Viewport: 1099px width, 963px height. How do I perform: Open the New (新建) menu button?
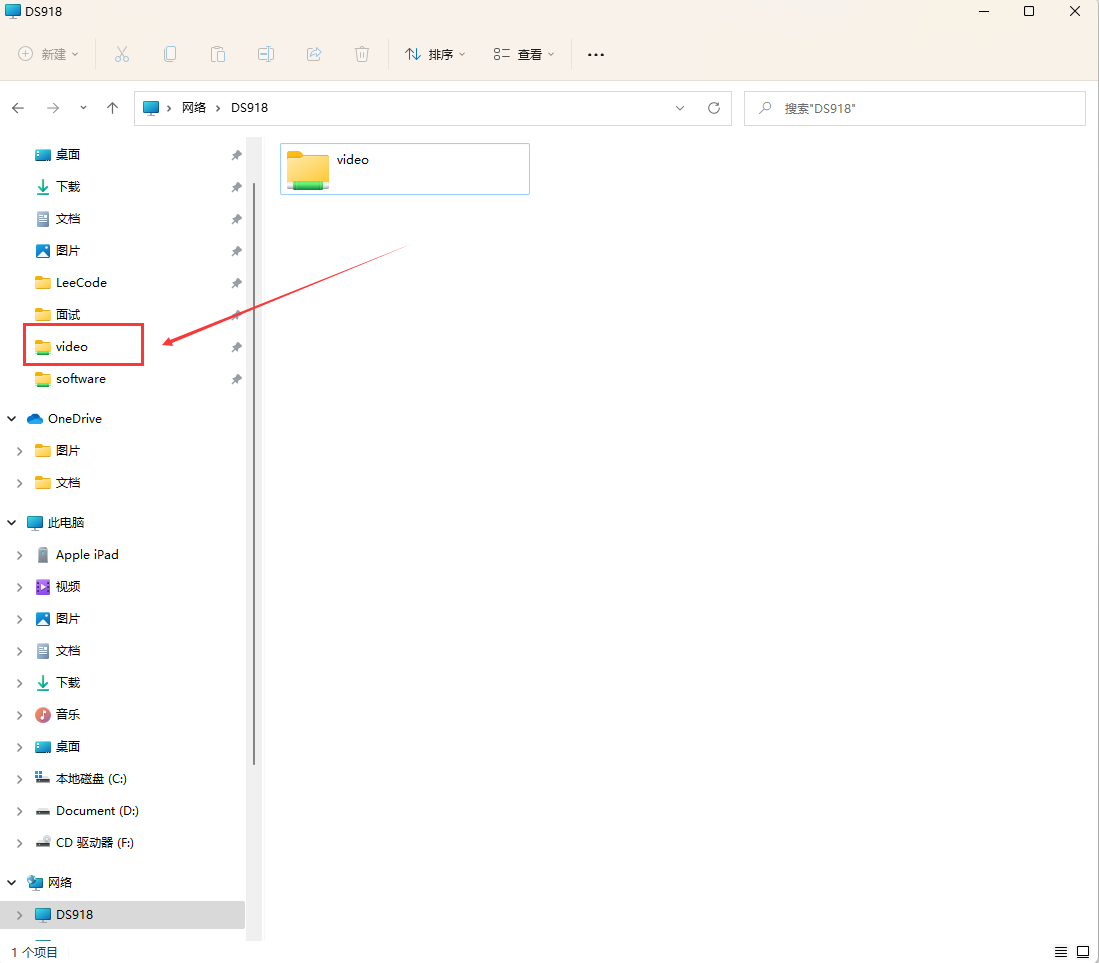[48, 54]
